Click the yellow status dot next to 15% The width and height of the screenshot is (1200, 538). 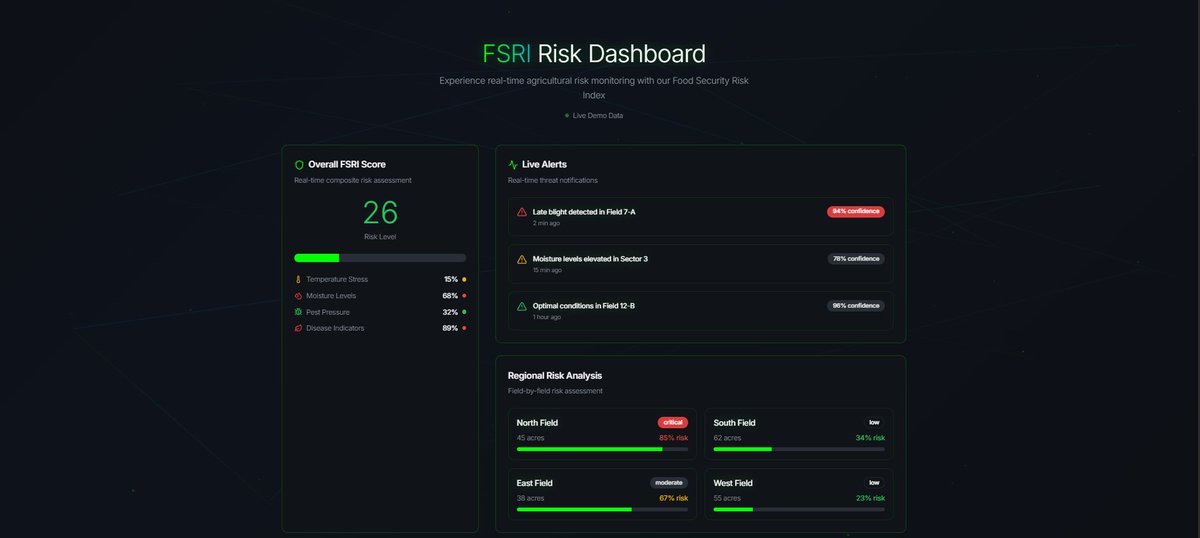point(464,280)
